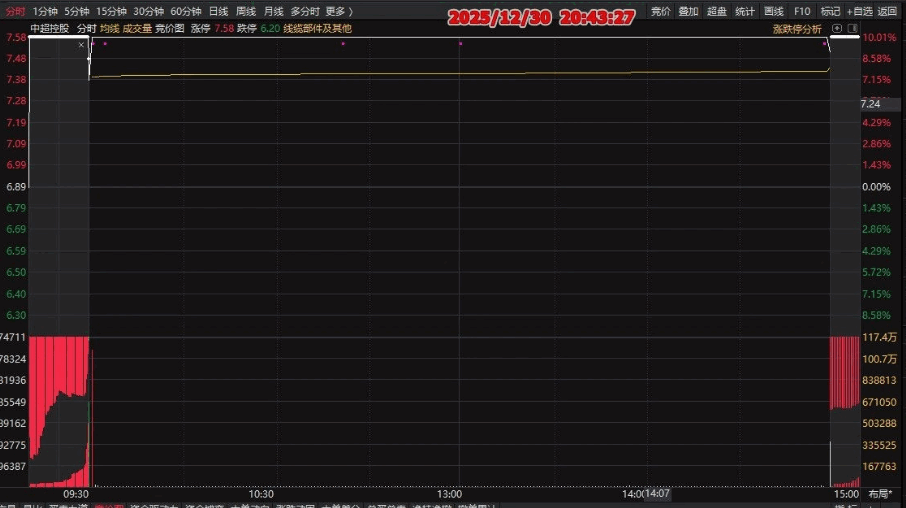
Task: Select the 30分钟 period tab
Action: (148, 12)
